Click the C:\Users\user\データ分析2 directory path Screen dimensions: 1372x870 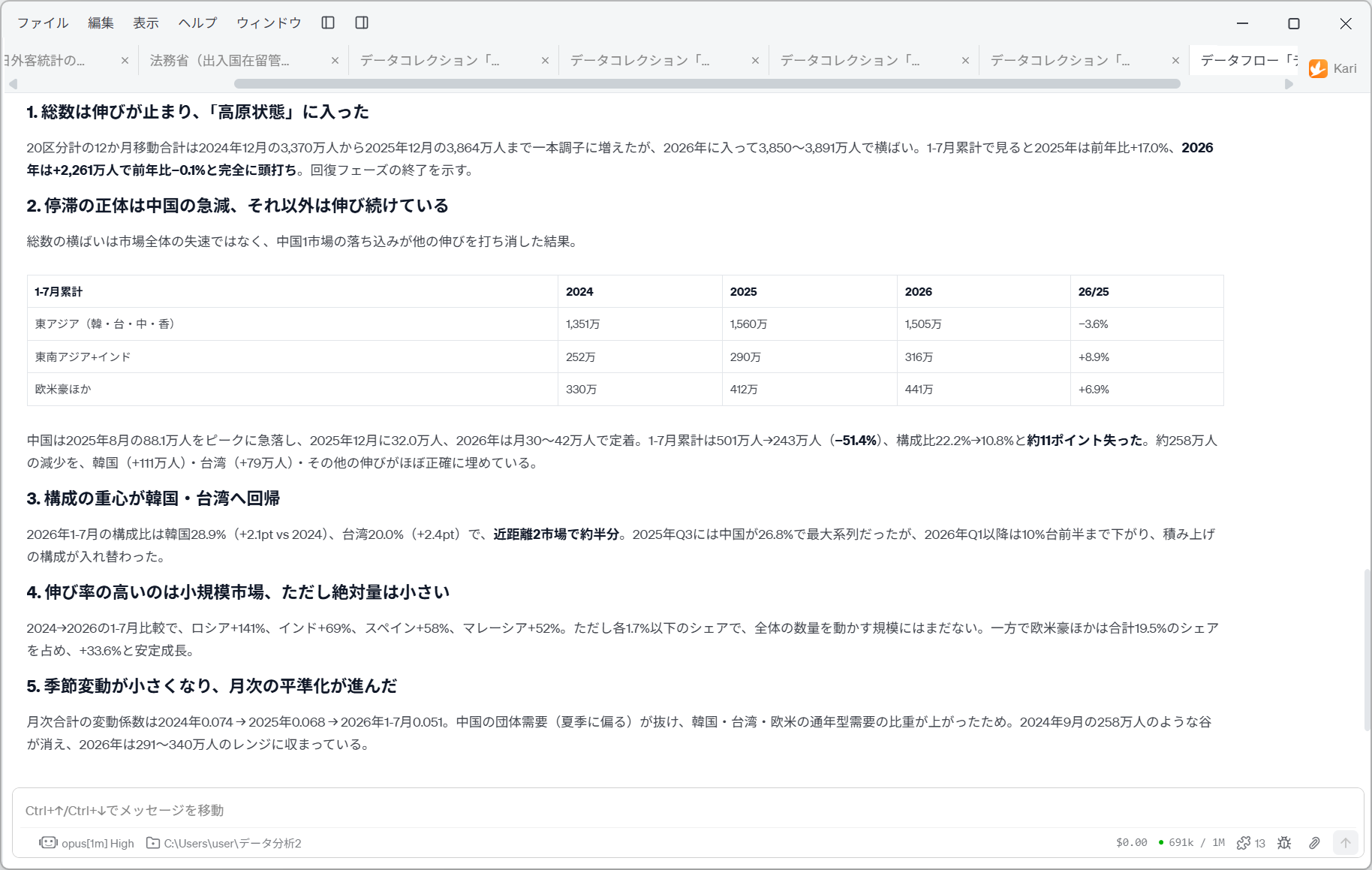coord(233,844)
